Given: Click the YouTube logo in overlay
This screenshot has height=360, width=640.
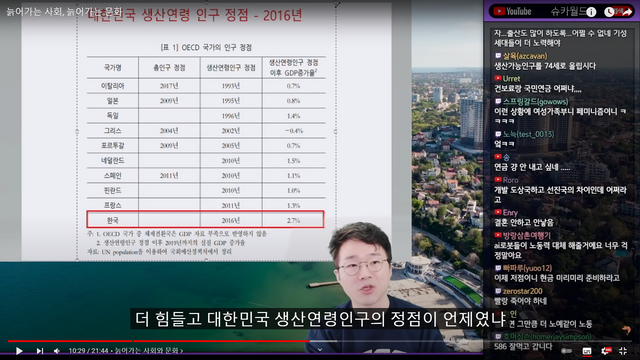Looking at the screenshot, I should click(512, 11).
